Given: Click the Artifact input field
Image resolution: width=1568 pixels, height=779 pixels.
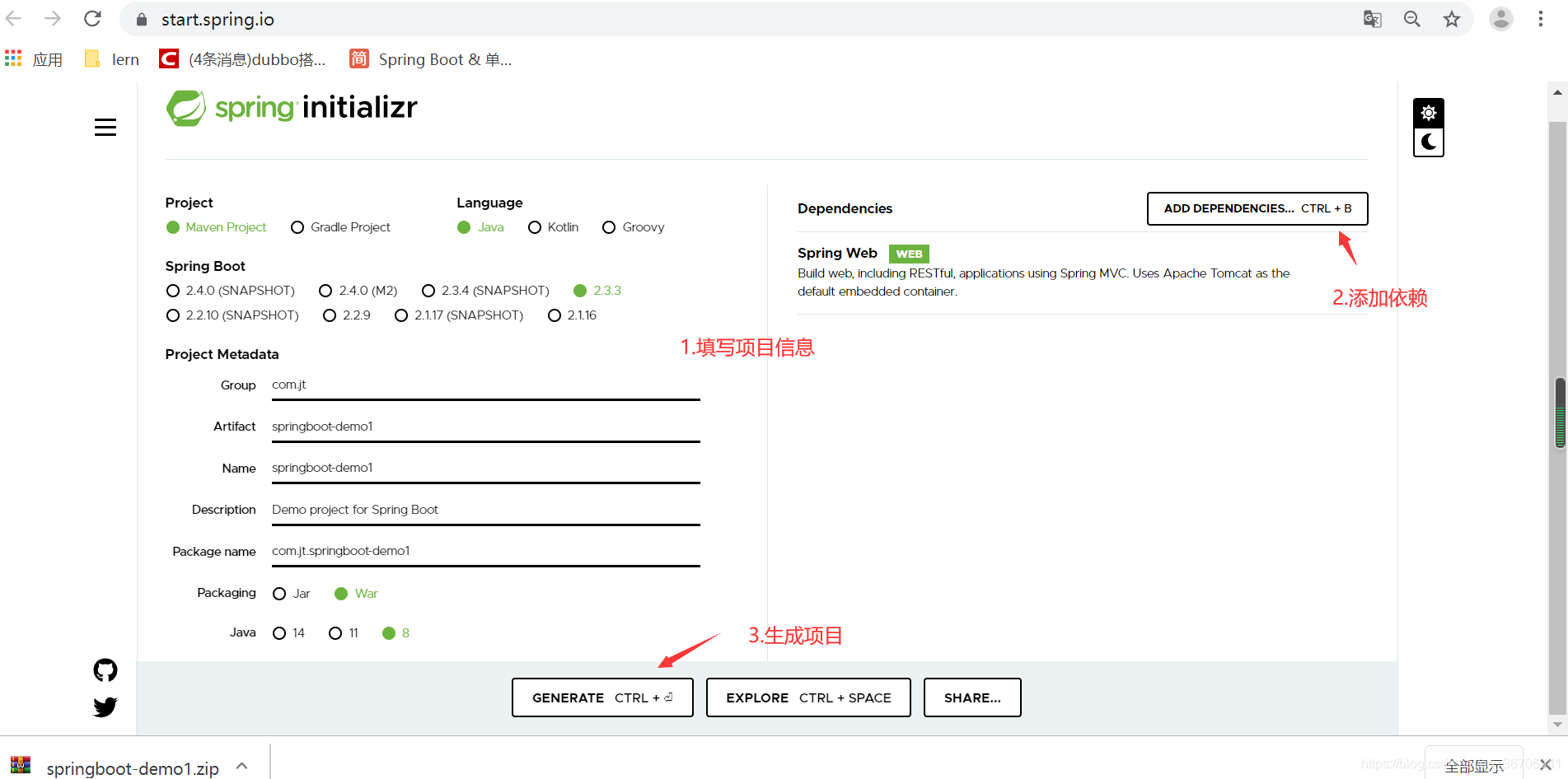Looking at the screenshot, I should 486,427.
